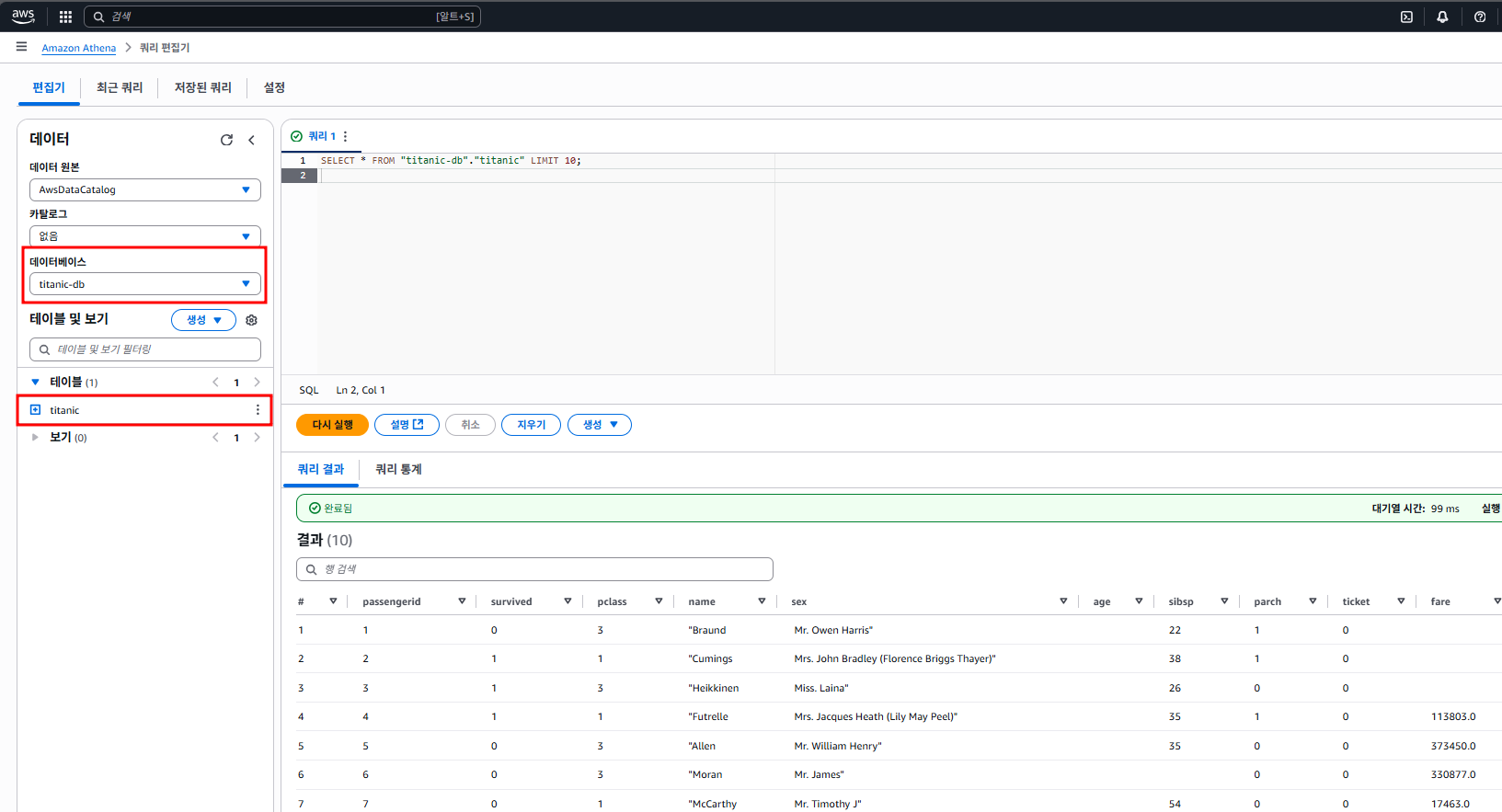This screenshot has height=812, width=1502.
Task: Open the catalog dropdown
Action: tap(145, 236)
